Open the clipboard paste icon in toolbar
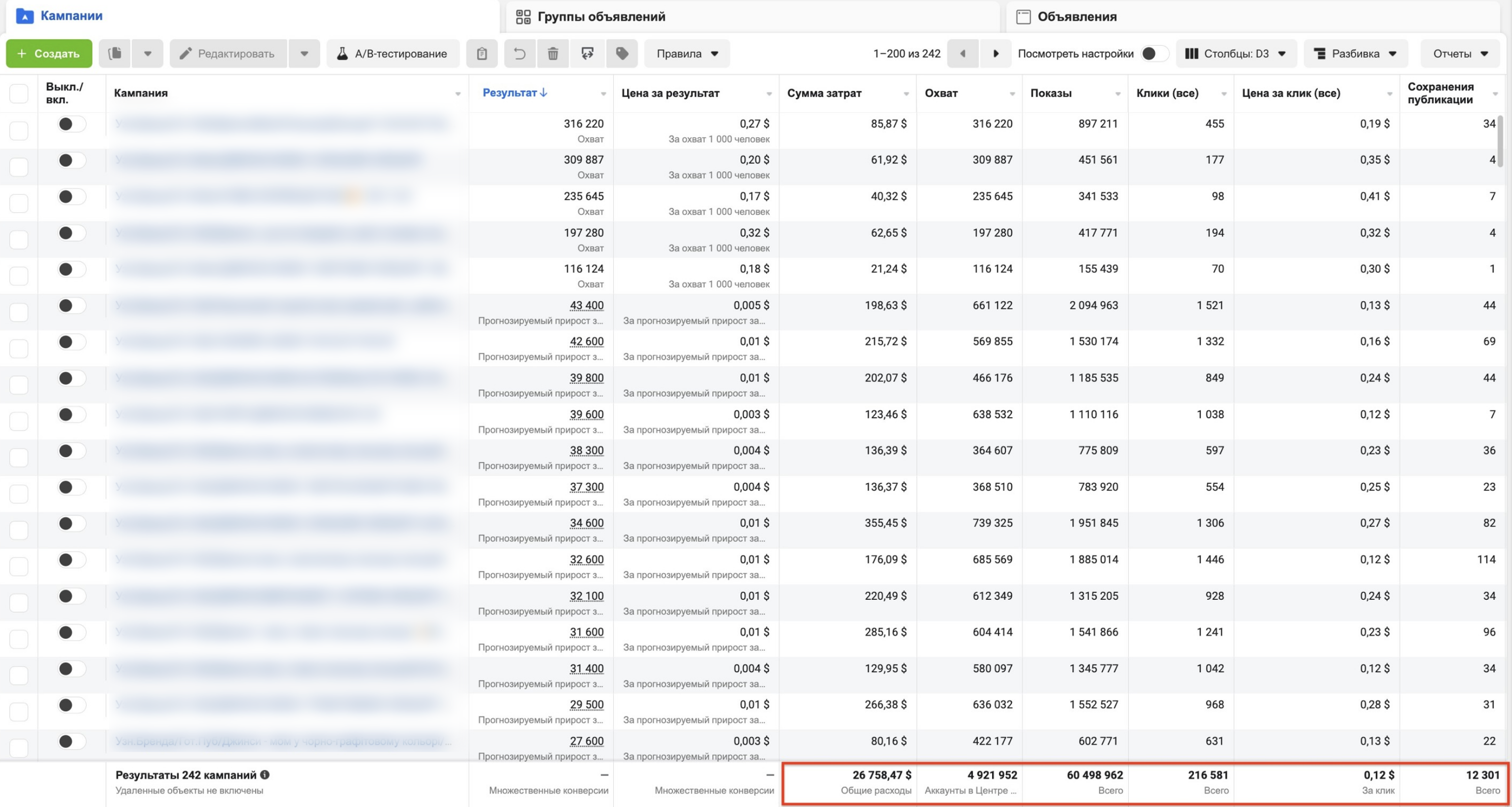The image size is (1512, 807). [x=482, y=54]
